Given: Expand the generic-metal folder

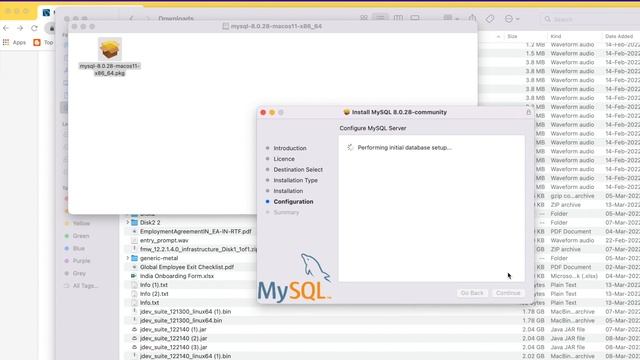Looking at the screenshot, I should click(x=128, y=258).
